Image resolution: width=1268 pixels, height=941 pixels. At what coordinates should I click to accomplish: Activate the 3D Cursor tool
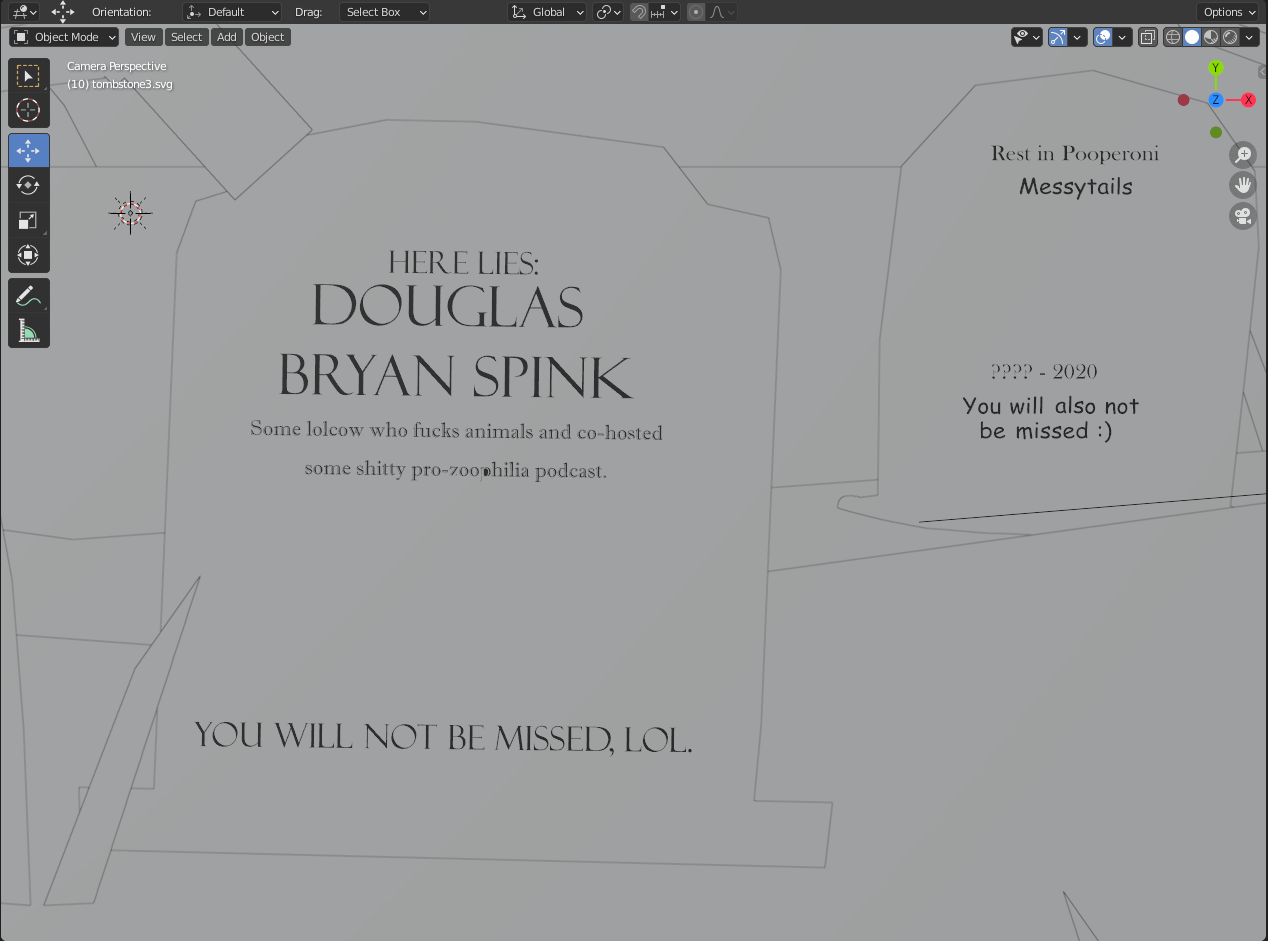[x=28, y=110]
